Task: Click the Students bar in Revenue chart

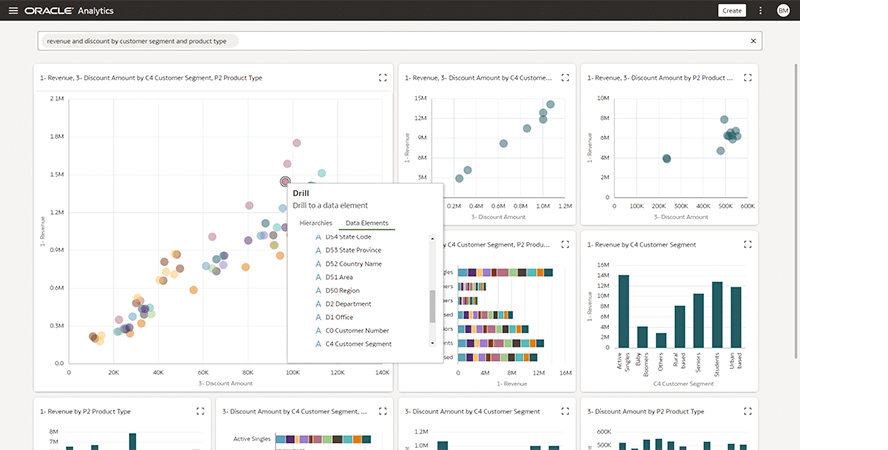Action: point(717,314)
